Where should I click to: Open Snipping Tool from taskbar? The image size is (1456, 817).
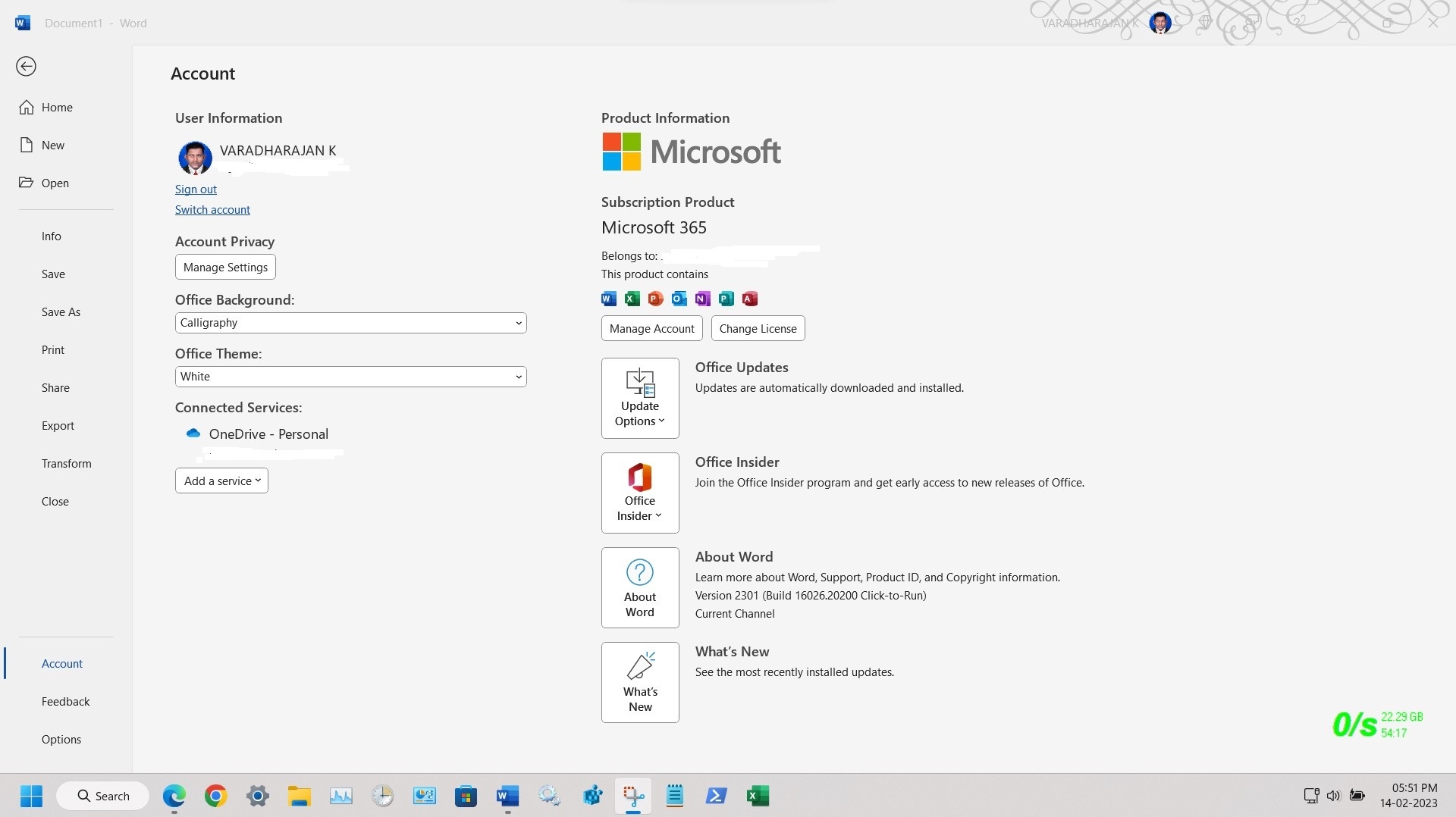coord(633,796)
